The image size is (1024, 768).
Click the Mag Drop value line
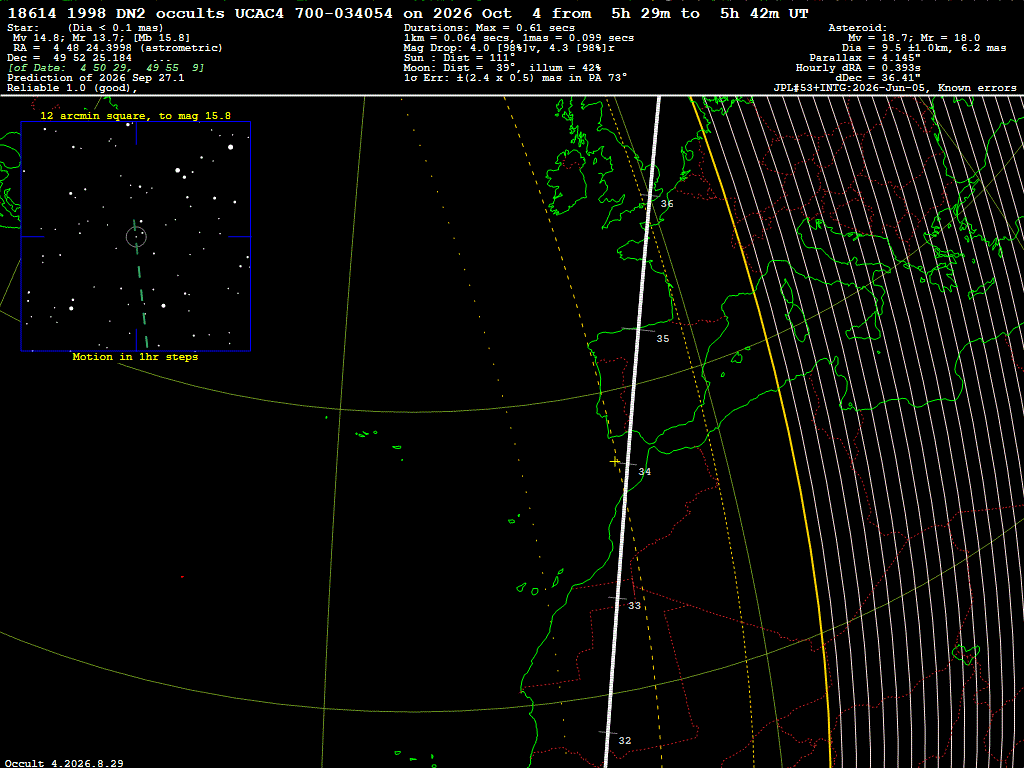[509, 48]
